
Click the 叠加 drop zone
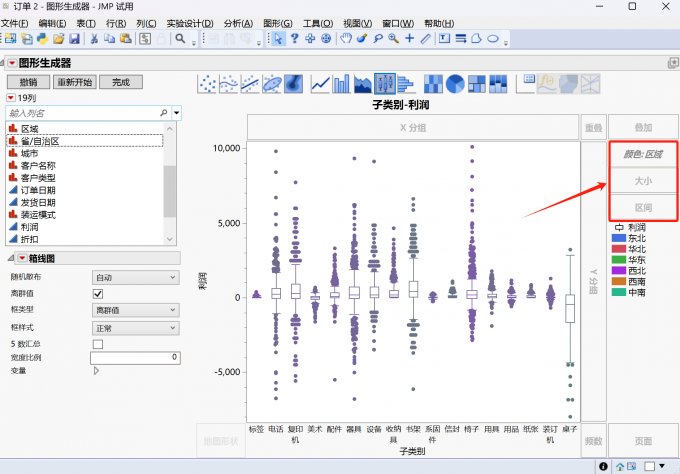[x=643, y=127]
